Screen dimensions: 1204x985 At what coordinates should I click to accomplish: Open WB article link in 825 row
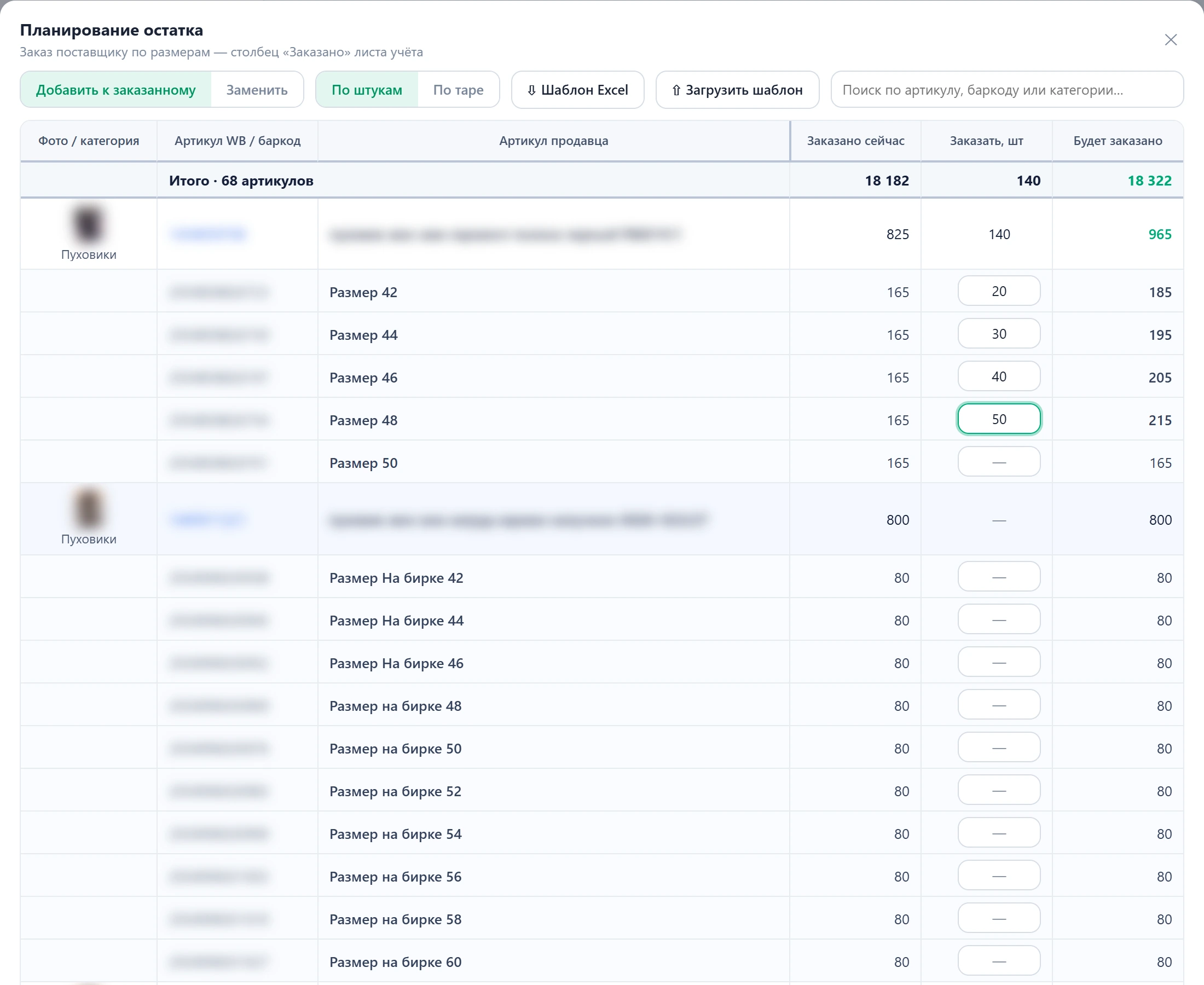pos(209,234)
